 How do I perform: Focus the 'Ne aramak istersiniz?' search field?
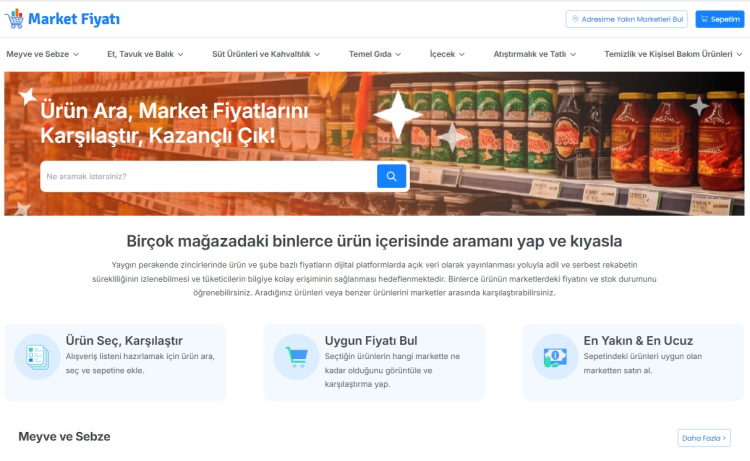tap(207, 176)
